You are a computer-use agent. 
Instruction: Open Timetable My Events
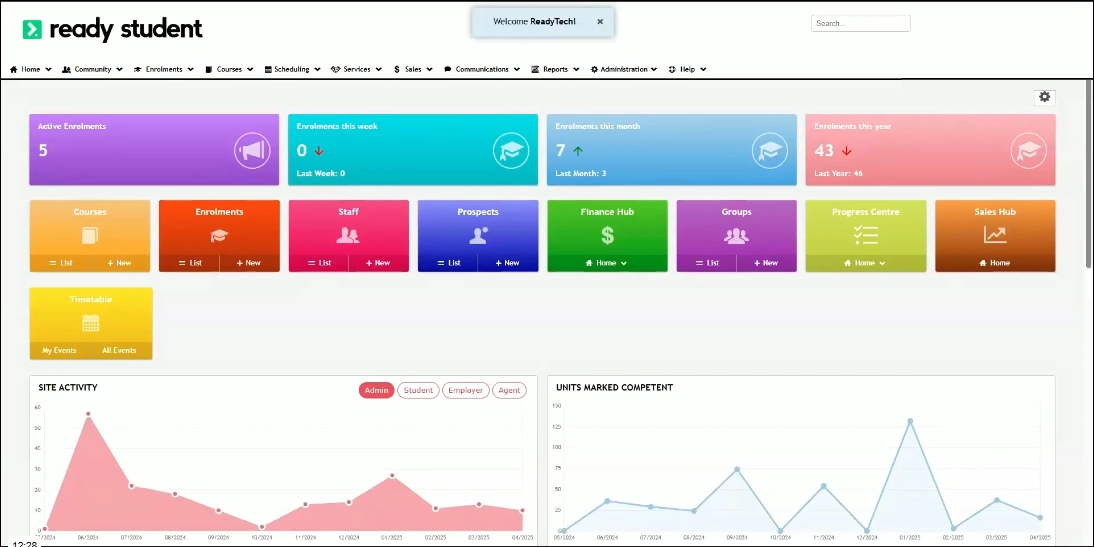click(x=59, y=350)
